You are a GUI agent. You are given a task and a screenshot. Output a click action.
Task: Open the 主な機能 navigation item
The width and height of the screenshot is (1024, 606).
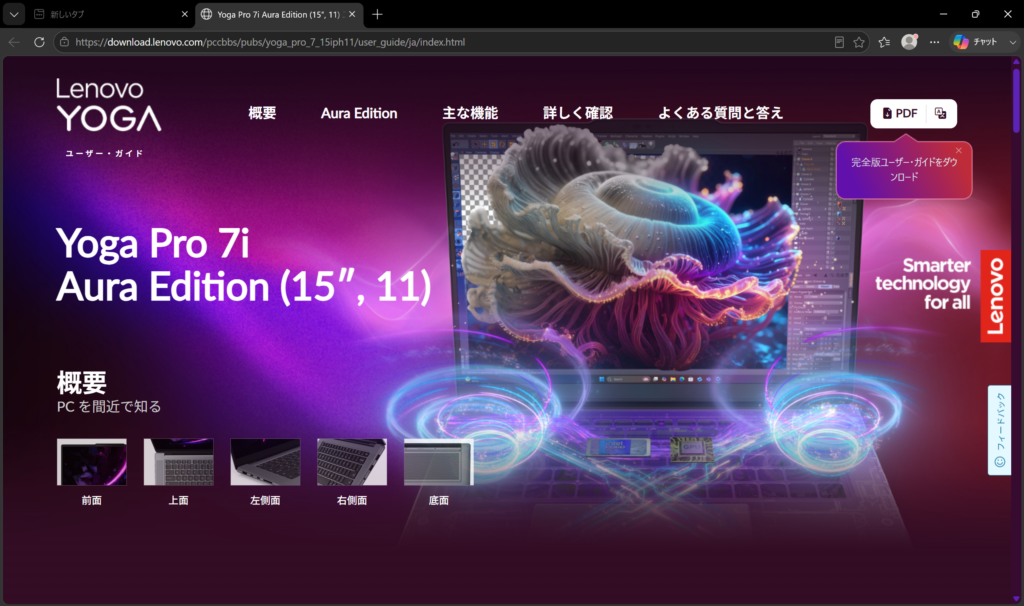coord(470,113)
